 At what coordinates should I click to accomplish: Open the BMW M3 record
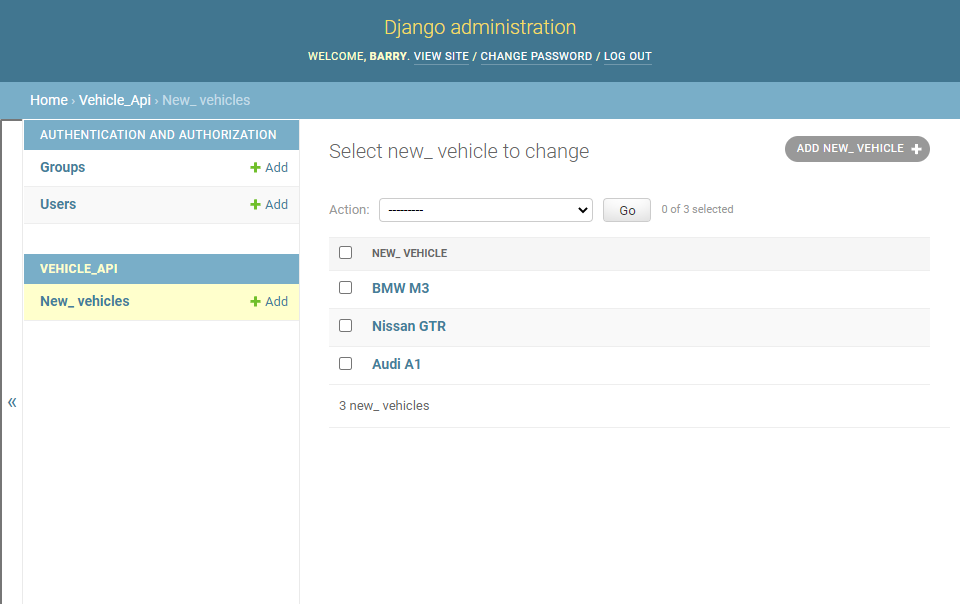point(401,288)
